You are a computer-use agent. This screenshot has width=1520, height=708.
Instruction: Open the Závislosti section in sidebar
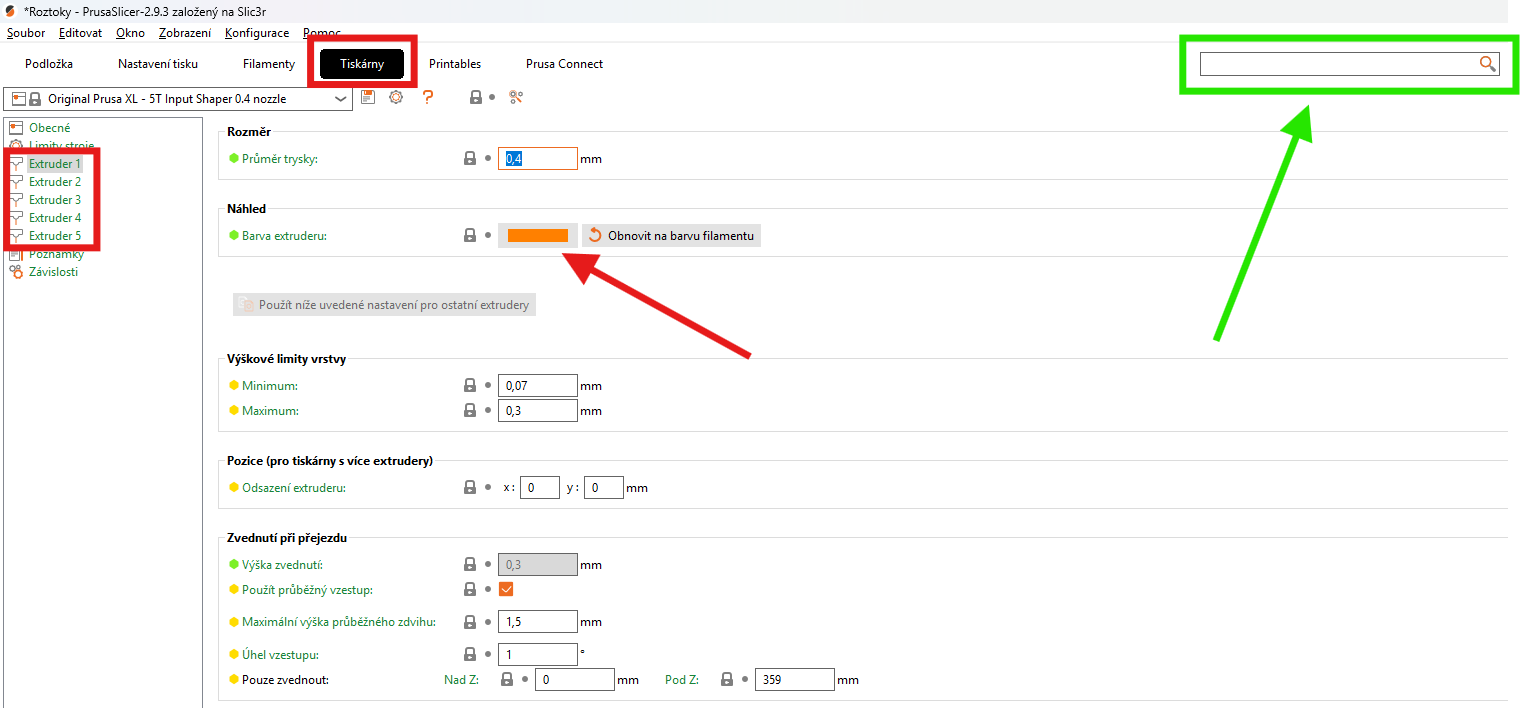(53, 272)
